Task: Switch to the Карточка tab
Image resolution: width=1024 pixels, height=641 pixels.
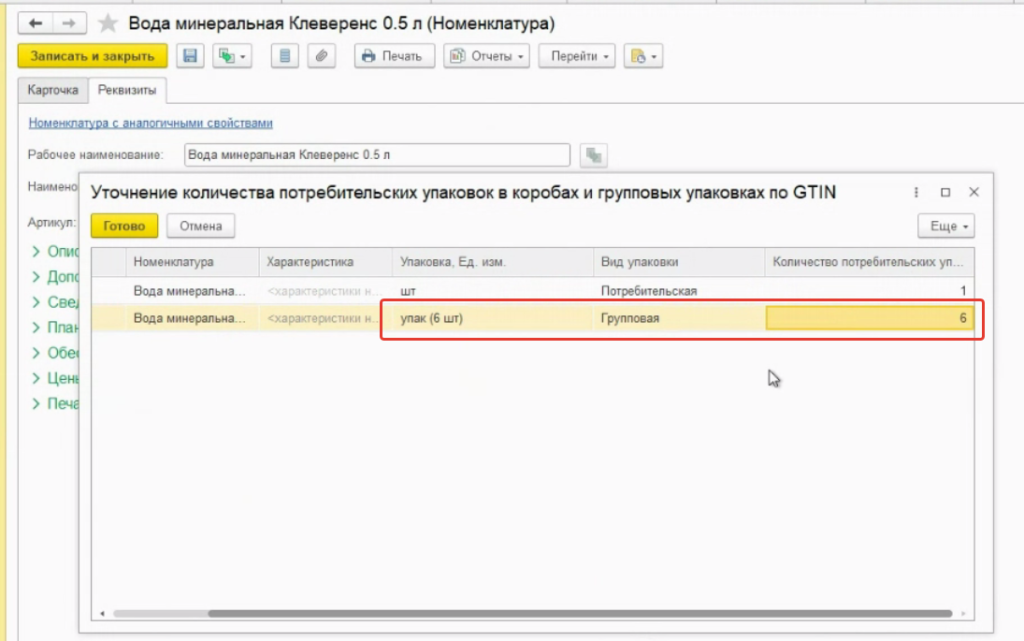Action: click(53, 90)
